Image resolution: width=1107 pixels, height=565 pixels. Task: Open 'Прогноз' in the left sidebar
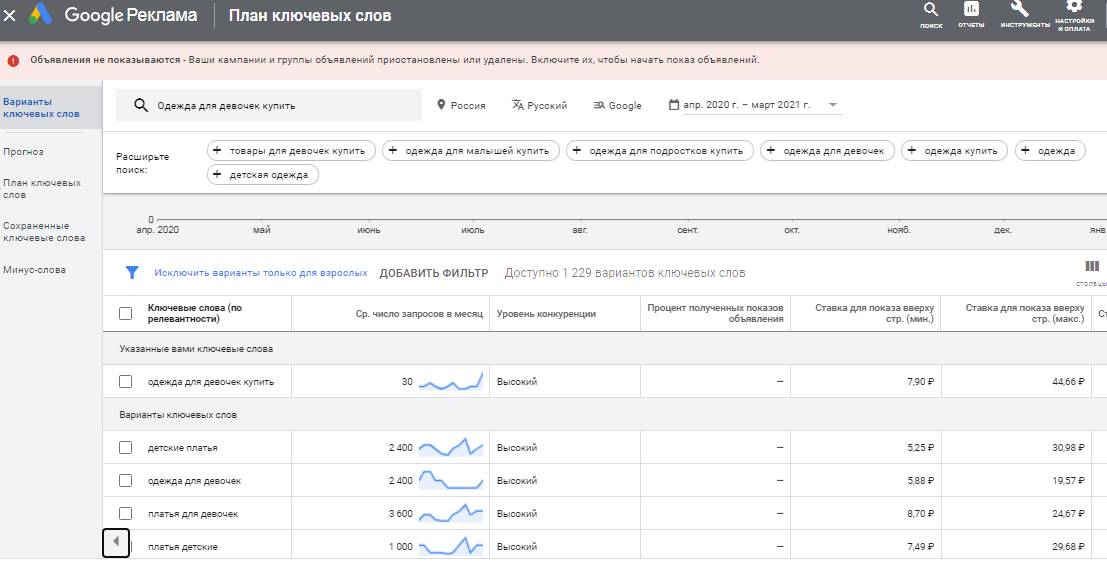(x=24, y=152)
